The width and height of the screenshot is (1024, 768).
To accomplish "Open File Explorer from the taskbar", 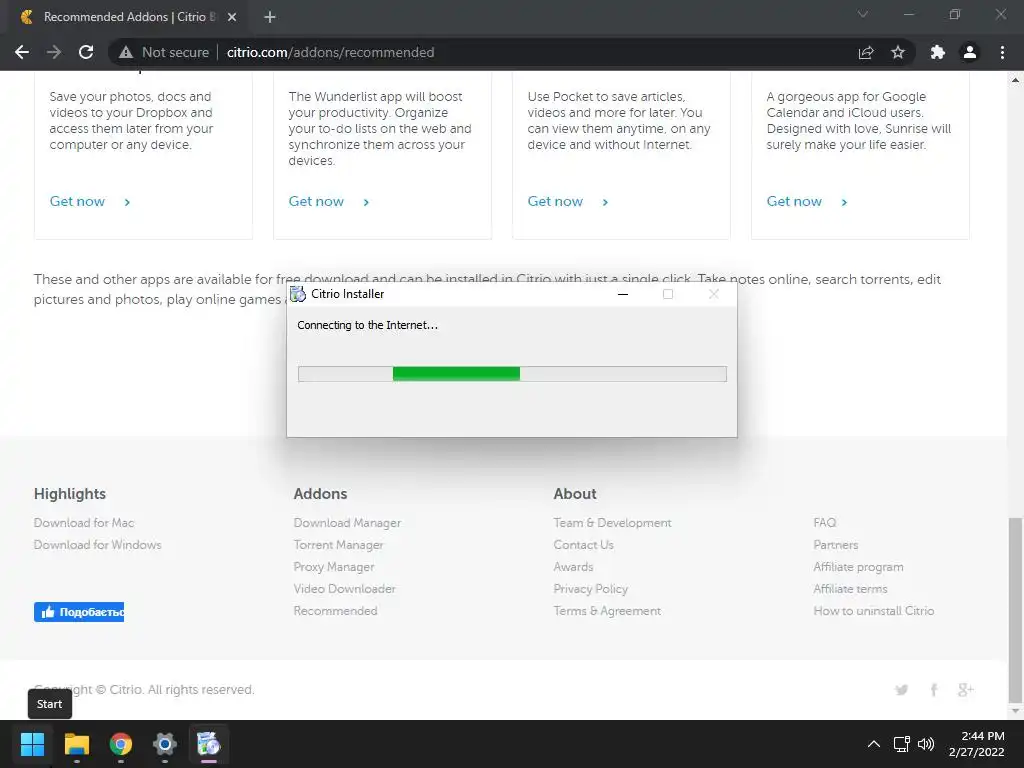I will coord(76,744).
